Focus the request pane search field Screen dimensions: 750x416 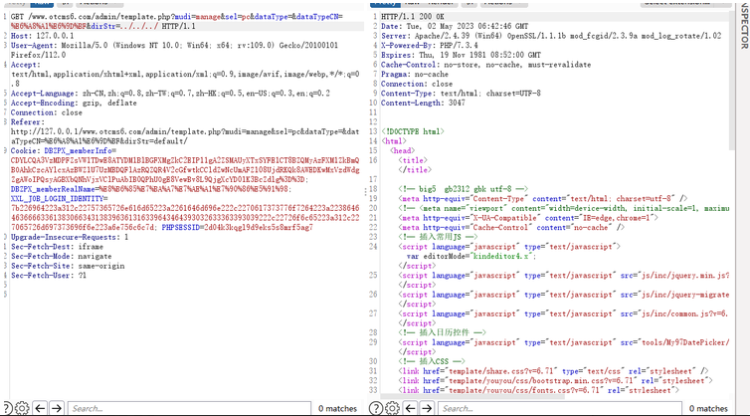(189, 408)
